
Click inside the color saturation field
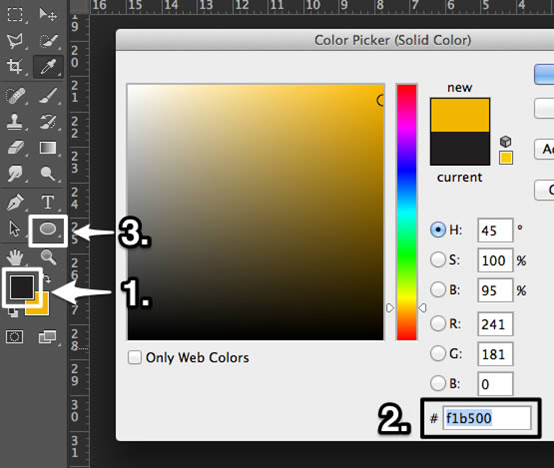pos(255,212)
